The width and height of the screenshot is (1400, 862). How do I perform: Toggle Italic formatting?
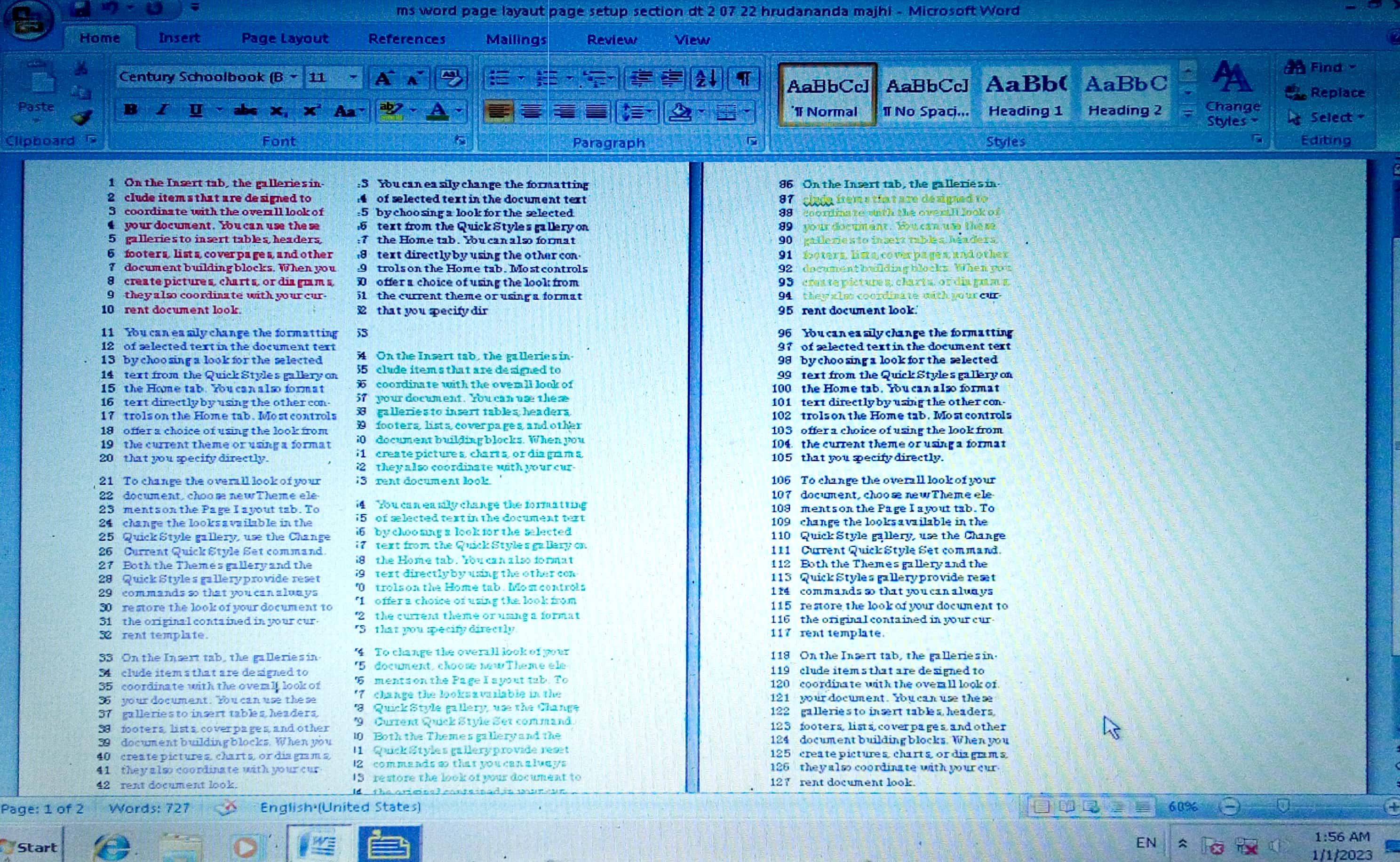(162, 110)
